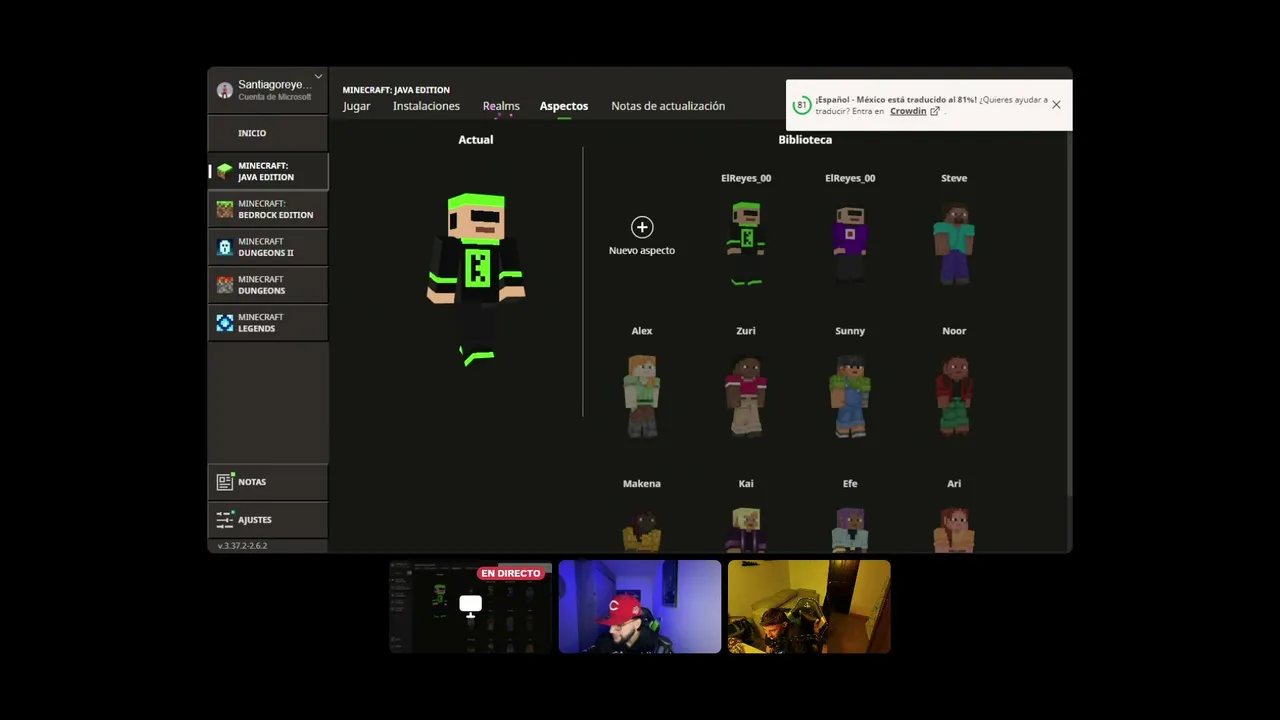Pick the Efe skin

click(x=850, y=529)
